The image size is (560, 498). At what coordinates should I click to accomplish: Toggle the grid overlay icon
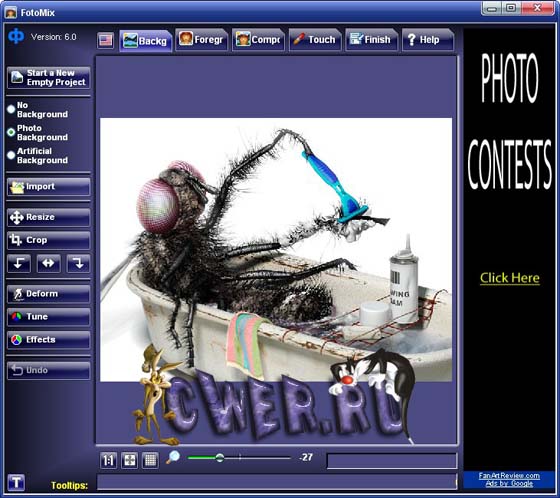(x=150, y=460)
